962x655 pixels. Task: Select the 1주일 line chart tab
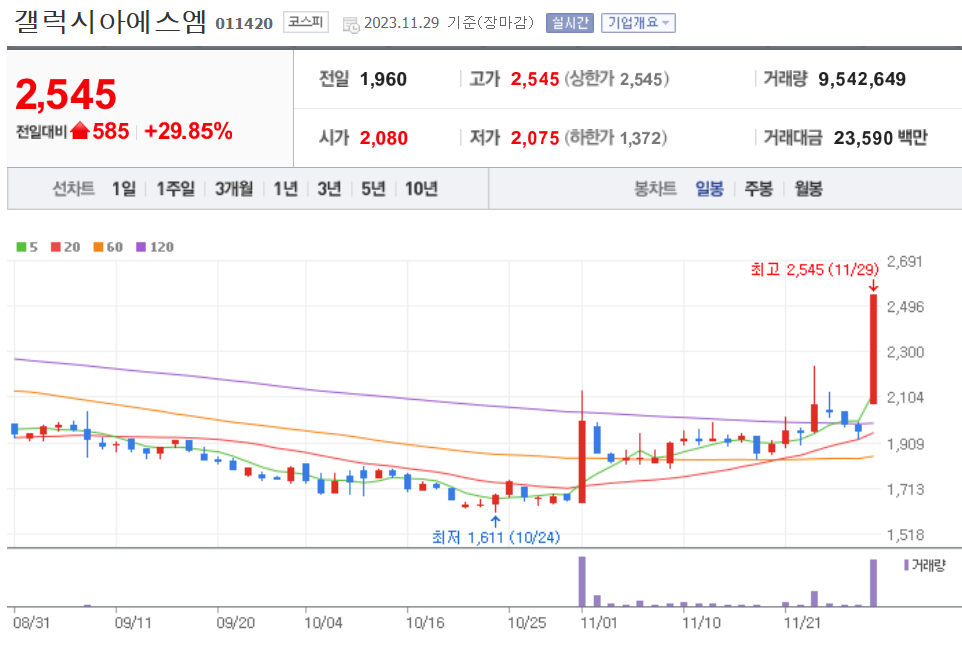tap(175, 188)
